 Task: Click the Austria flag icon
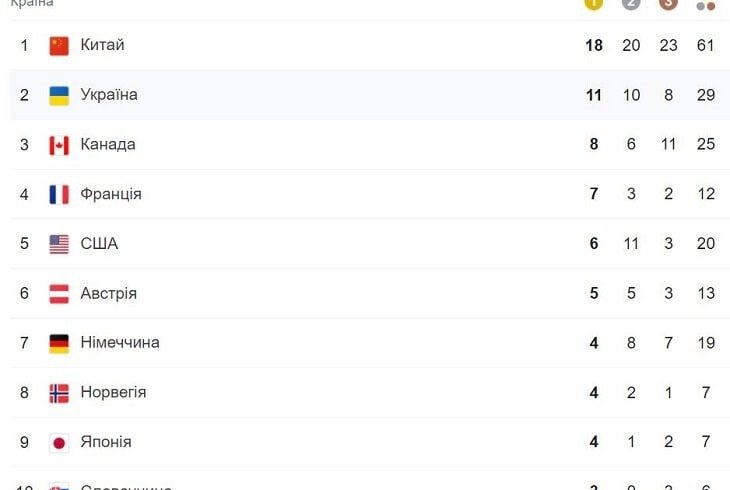[x=59, y=294]
